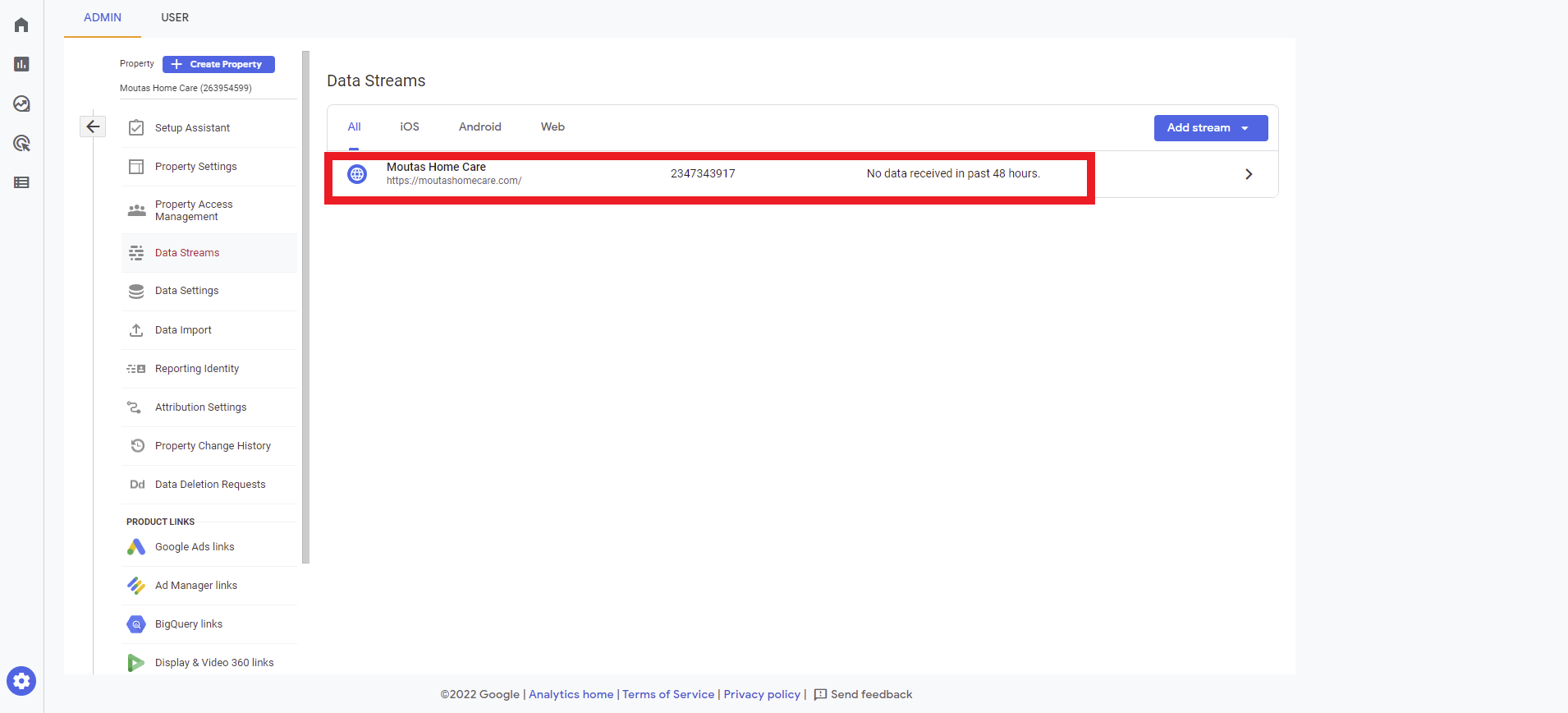Image resolution: width=1568 pixels, height=713 pixels.
Task: Open Data Deletion Requests
Action: 209,485
